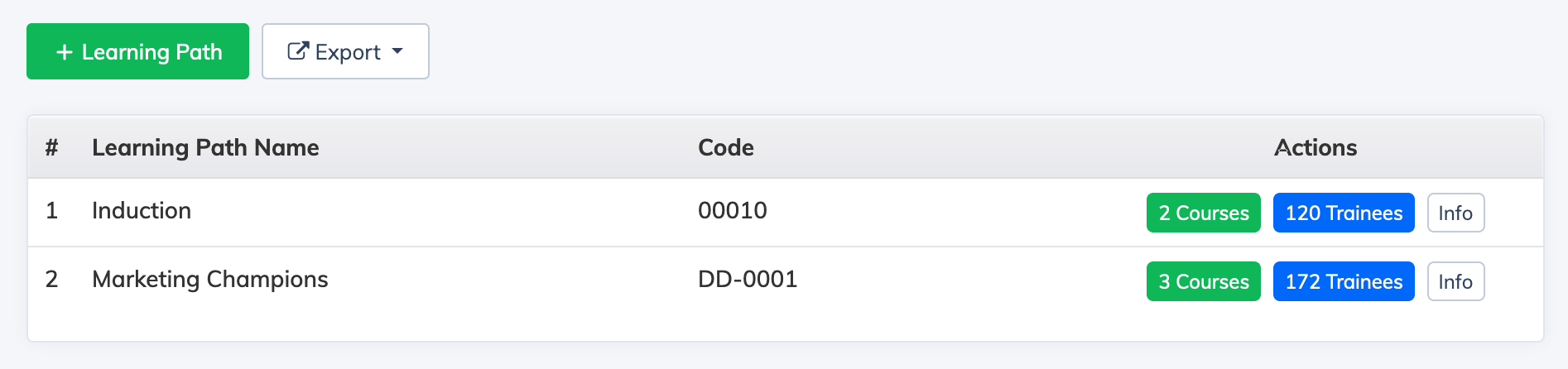This screenshot has width=1568, height=369.
Task: Click the plus icon on Learning Path button
Action: coord(65,52)
